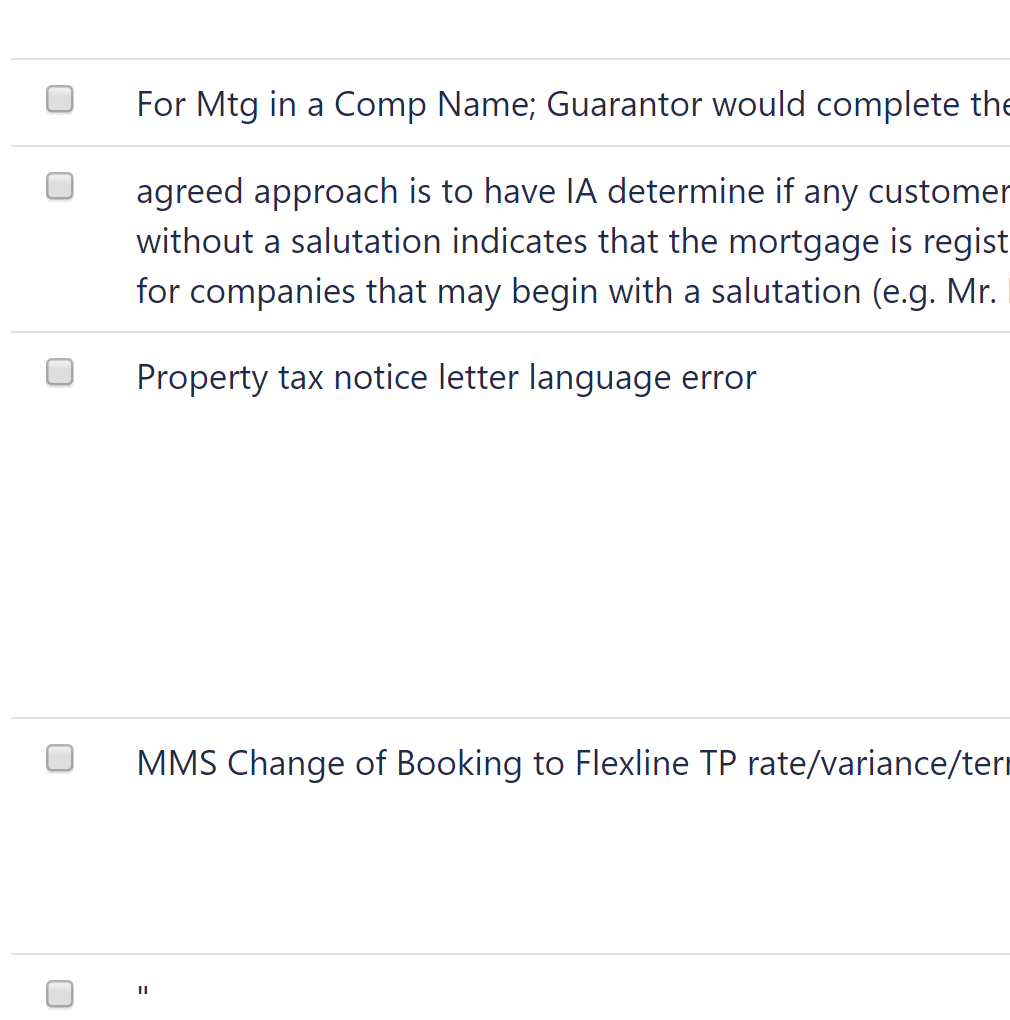Open the 'MMS Change of Booking to Flexline' item
1010x1020 pixels.
pyautogui.click(x=573, y=763)
